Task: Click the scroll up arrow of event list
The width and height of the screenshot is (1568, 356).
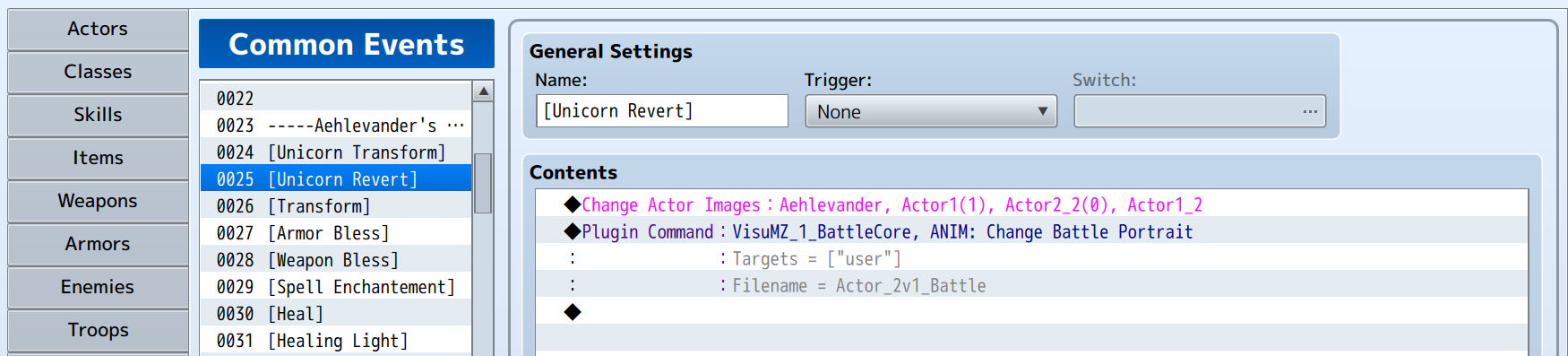Action: 483,91
